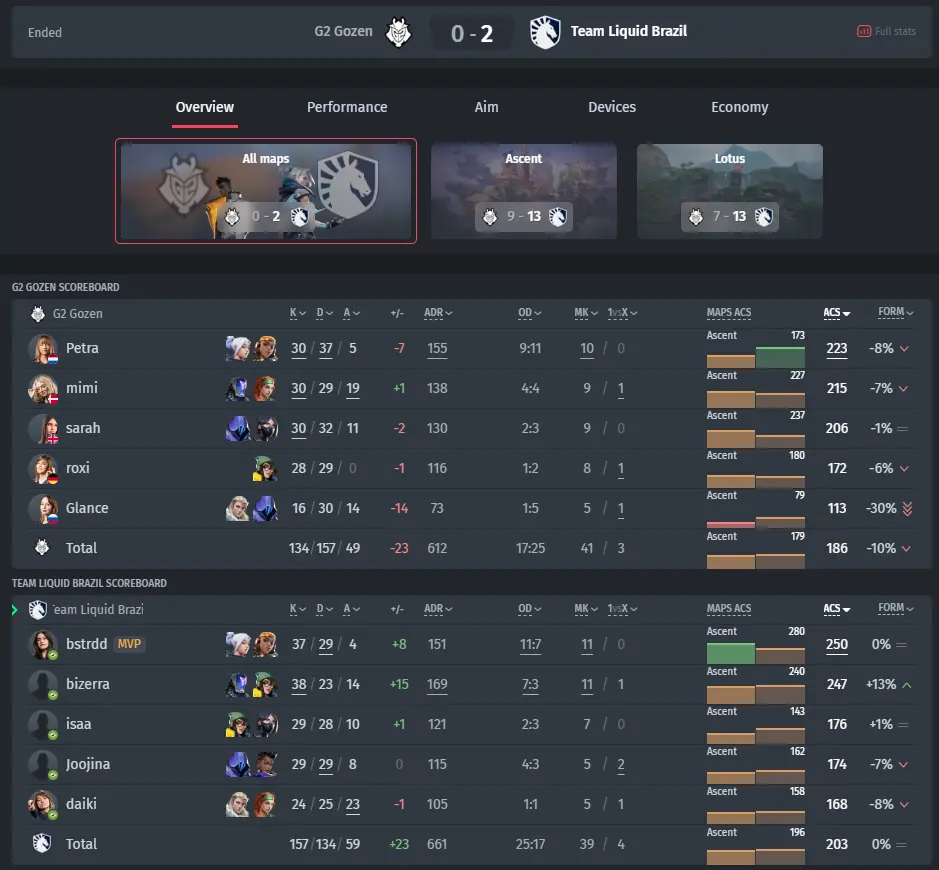The width and height of the screenshot is (939, 870).
Task: Open Petra's player avatar
Action: (43, 348)
